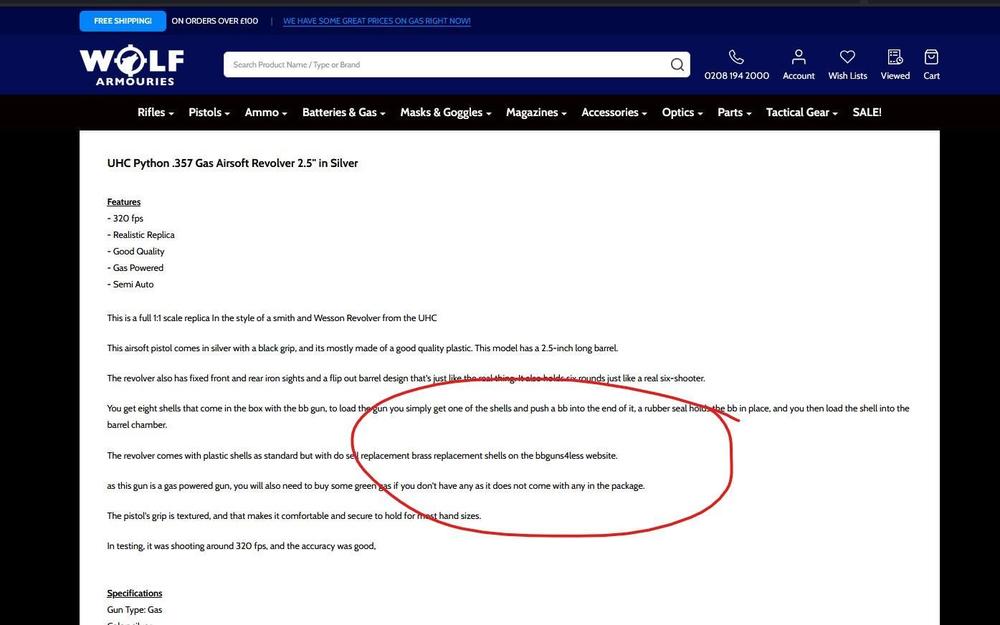
Task: Expand the Rifles dropdown menu
Action: click(x=155, y=113)
